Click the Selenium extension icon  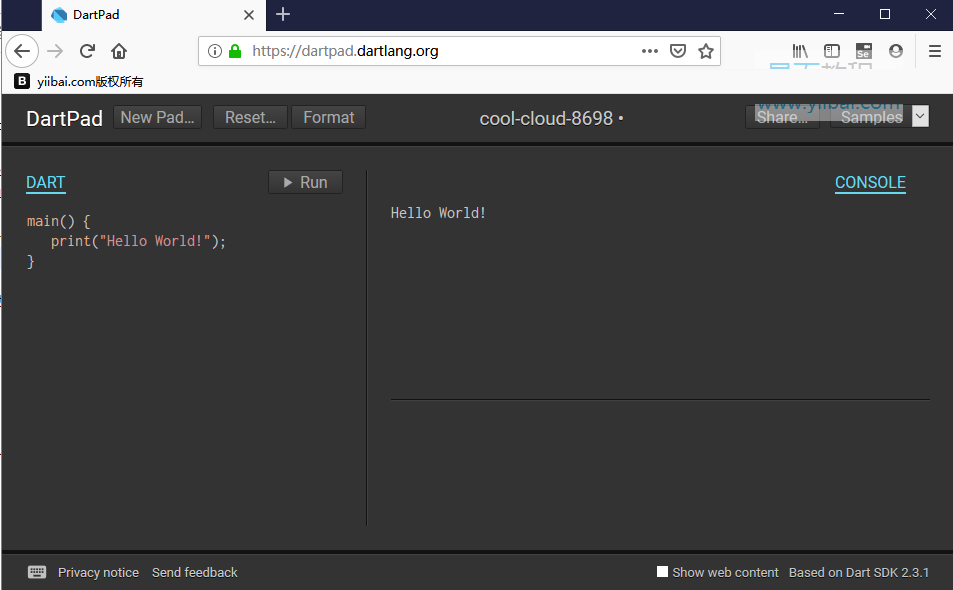click(x=864, y=51)
